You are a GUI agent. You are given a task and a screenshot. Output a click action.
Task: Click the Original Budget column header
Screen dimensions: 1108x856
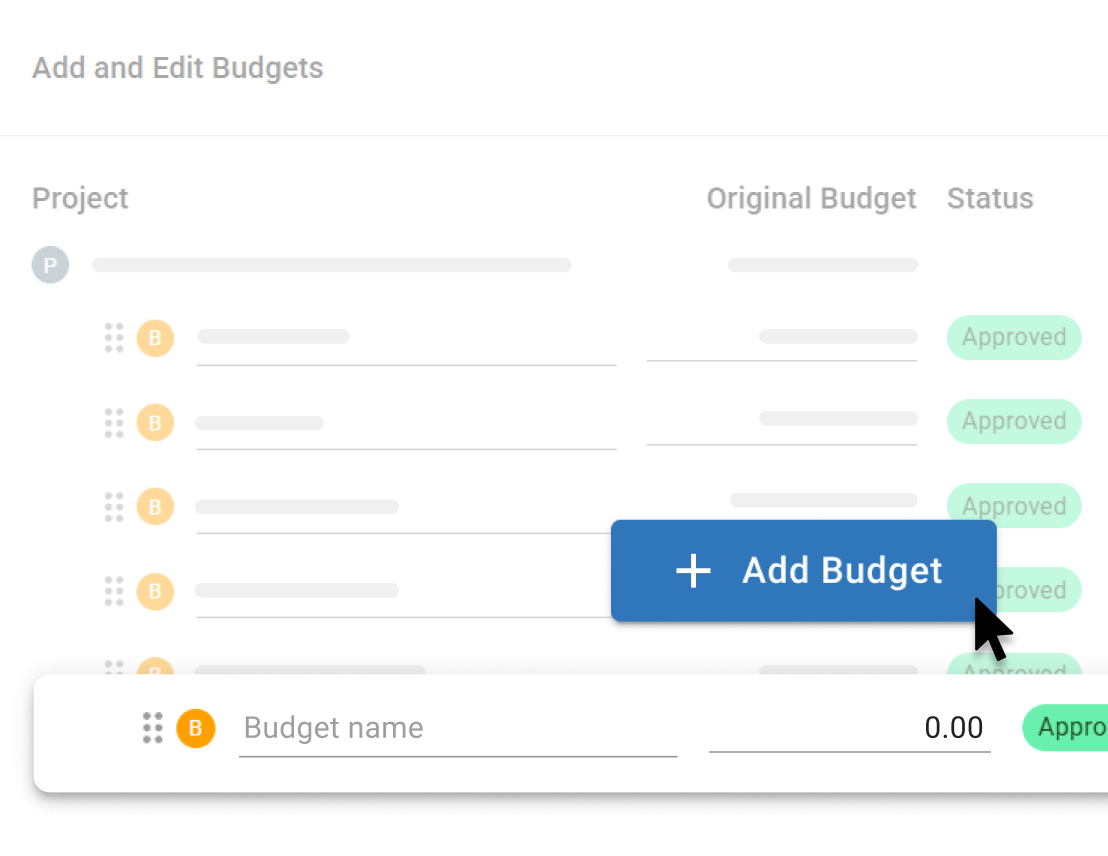pyautogui.click(x=811, y=198)
